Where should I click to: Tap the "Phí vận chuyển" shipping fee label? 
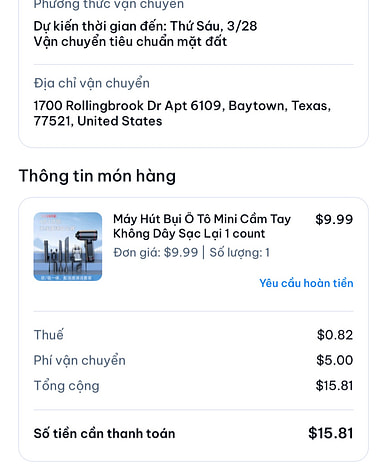(x=80, y=360)
